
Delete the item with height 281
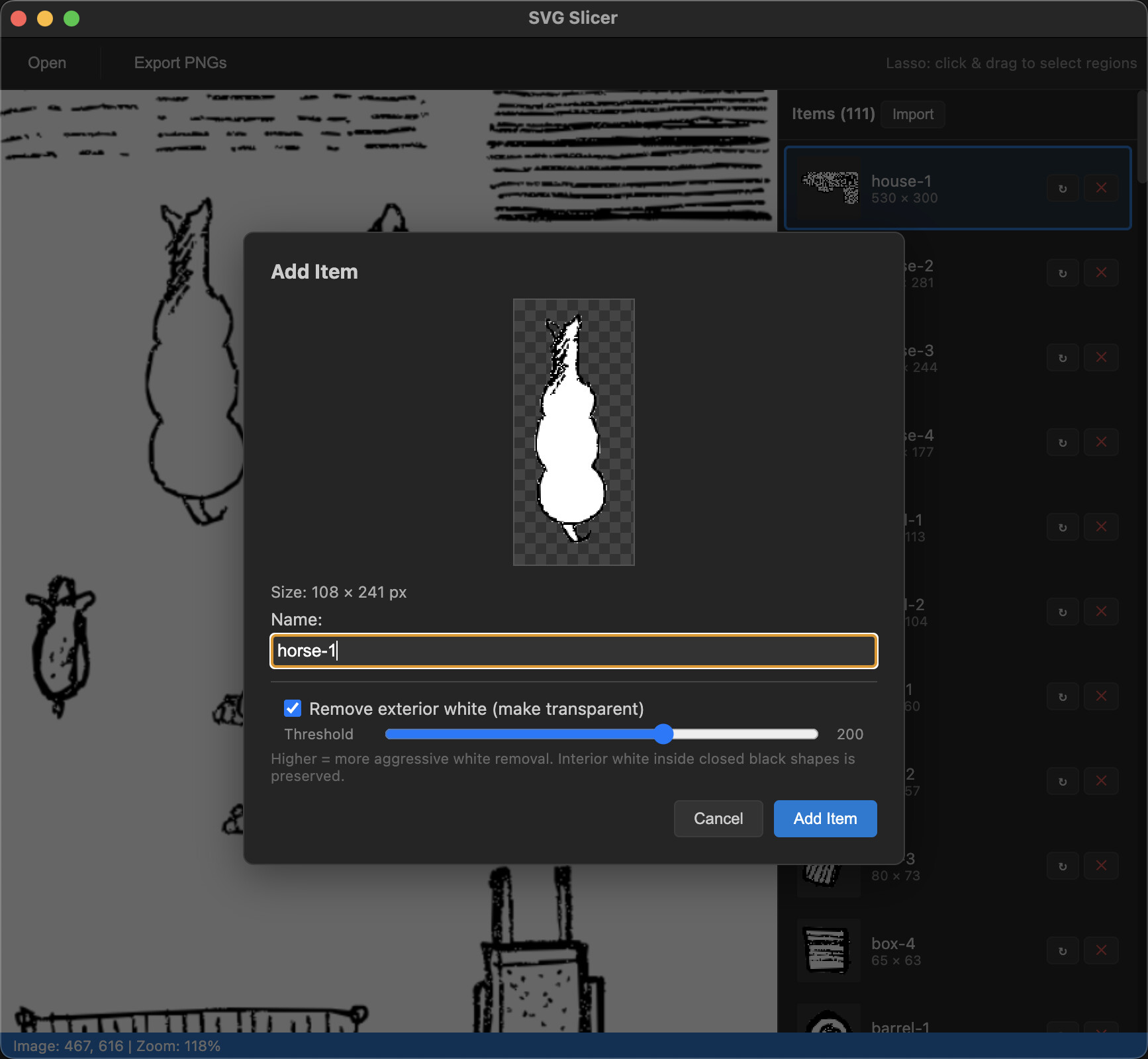click(1101, 273)
